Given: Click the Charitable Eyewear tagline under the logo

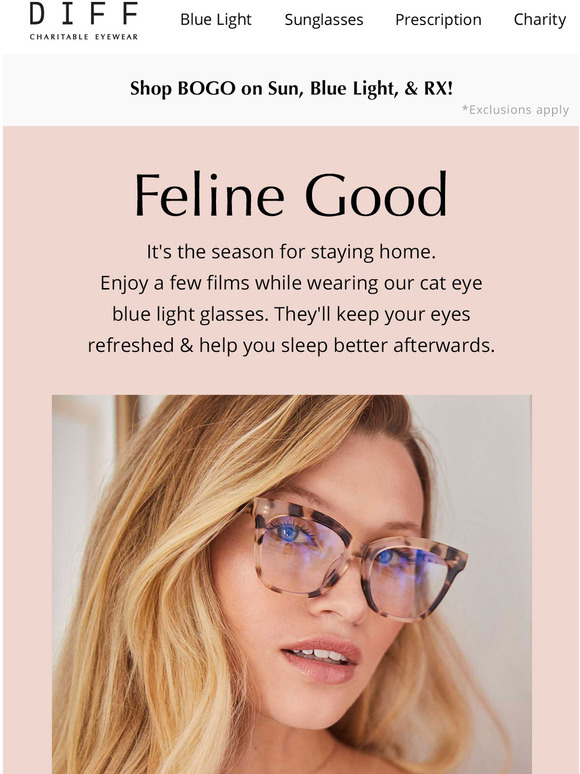Looking at the screenshot, I should (x=83, y=37).
